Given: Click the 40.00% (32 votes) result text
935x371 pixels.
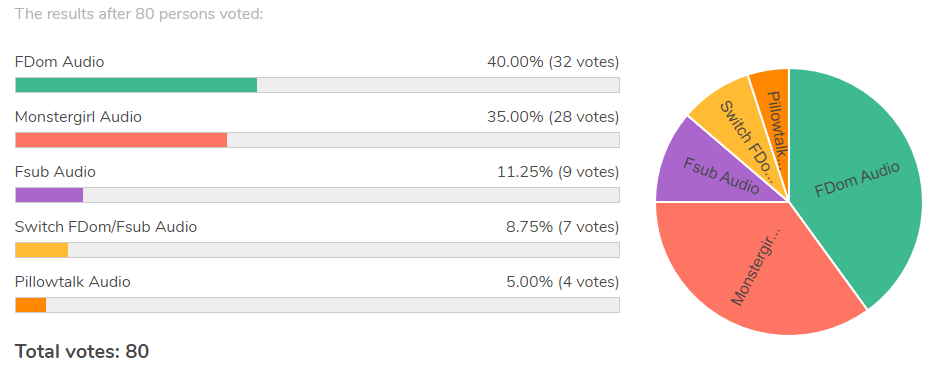Looking at the screenshot, I should click(553, 62).
